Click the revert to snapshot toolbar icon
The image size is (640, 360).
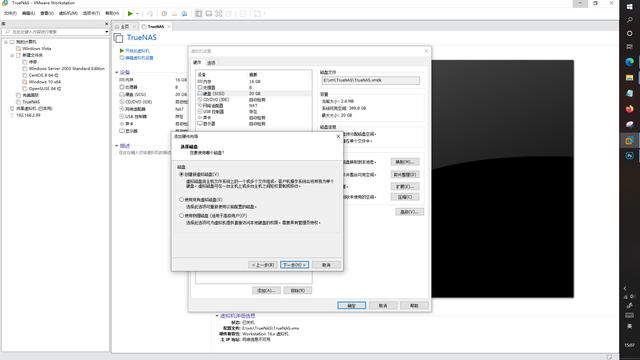point(174,13)
